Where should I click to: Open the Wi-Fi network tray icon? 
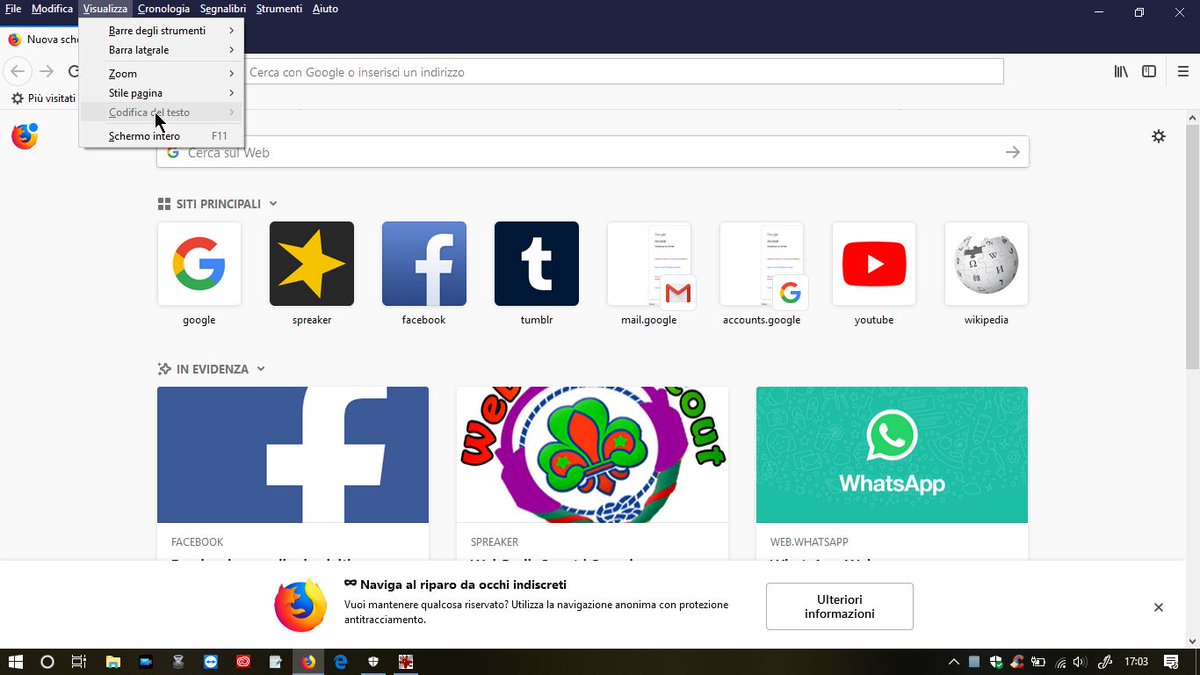pyautogui.click(x=1060, y=662)
